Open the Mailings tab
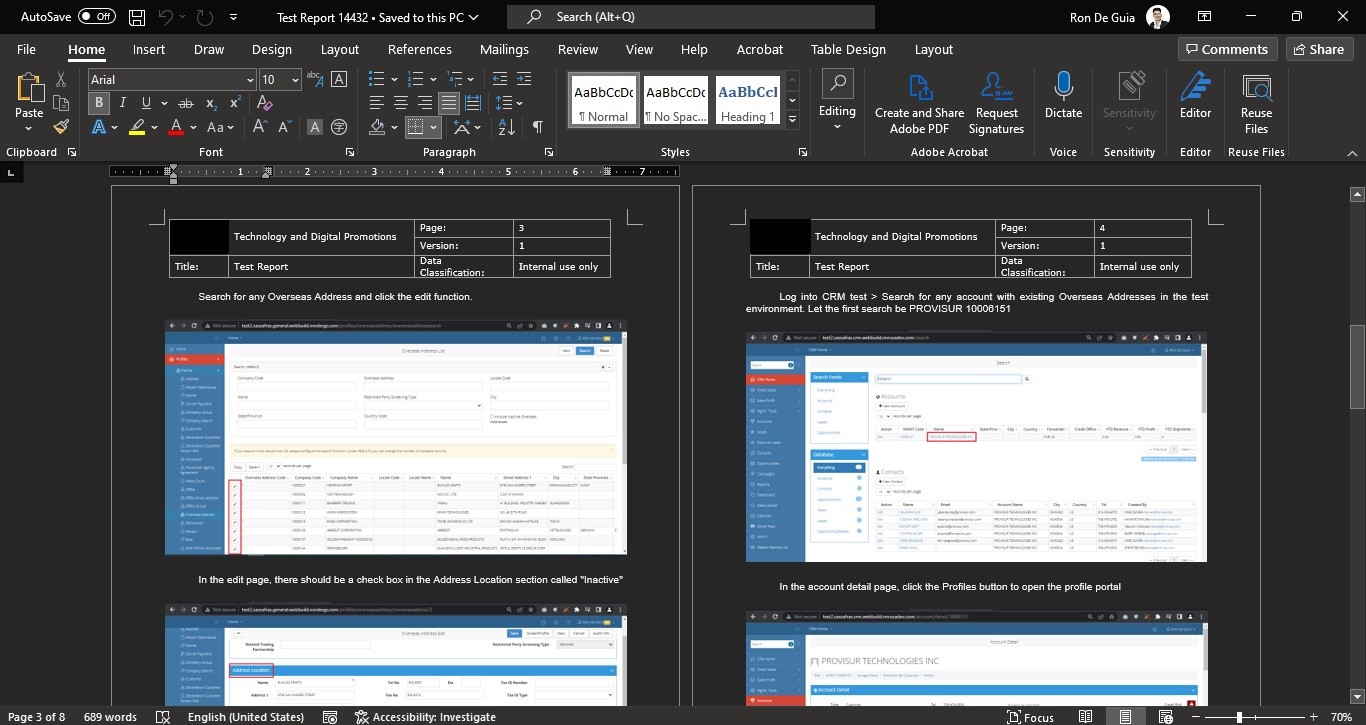The width and height of the screenshot is (1366, 725). [x=504, y=49]
